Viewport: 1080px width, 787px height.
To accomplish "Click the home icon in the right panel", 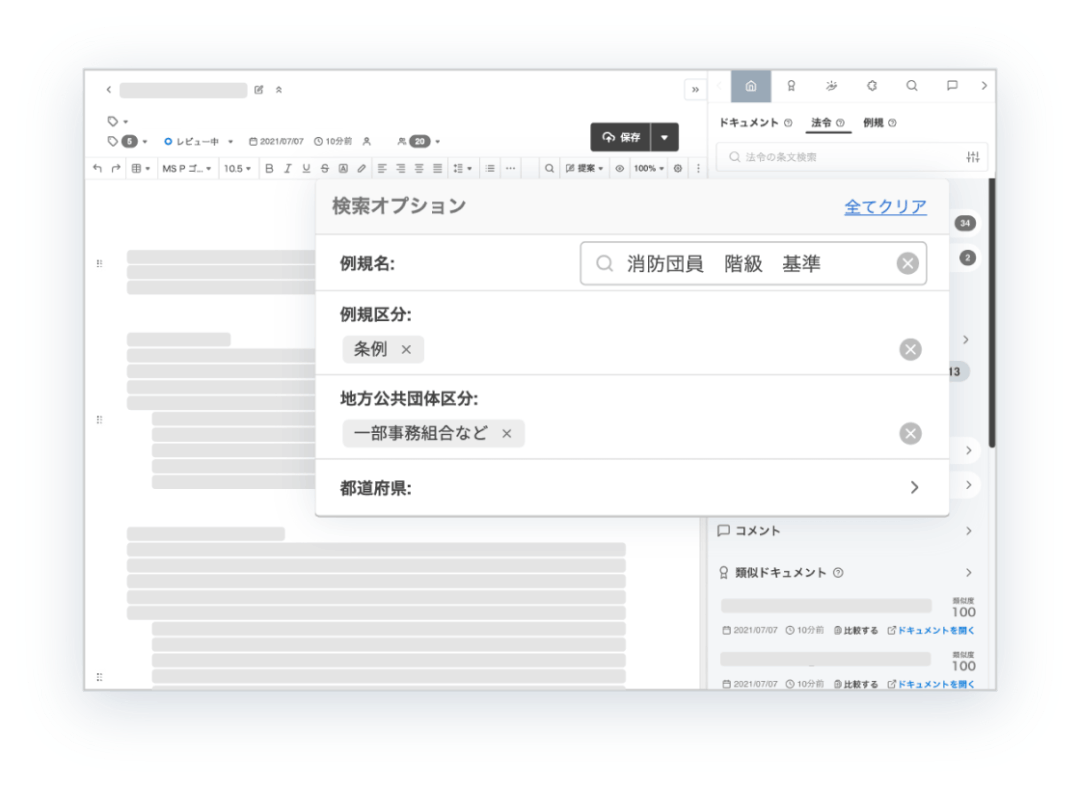I will pyautogui.click(x=751, y=86).
